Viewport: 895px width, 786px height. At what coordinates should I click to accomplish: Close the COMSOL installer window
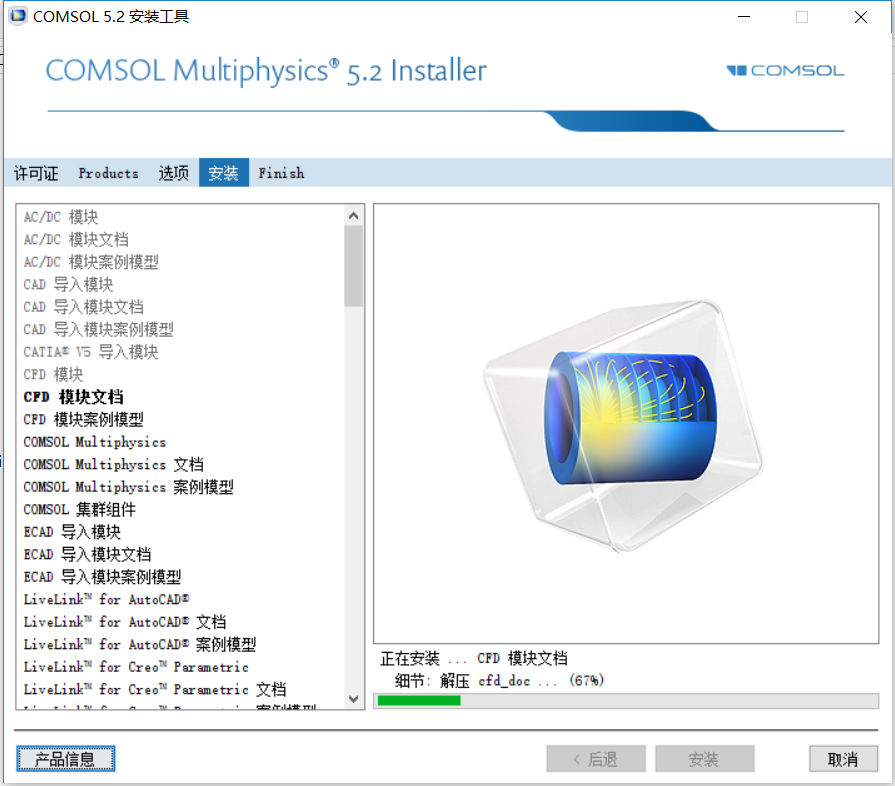[861, 17]
